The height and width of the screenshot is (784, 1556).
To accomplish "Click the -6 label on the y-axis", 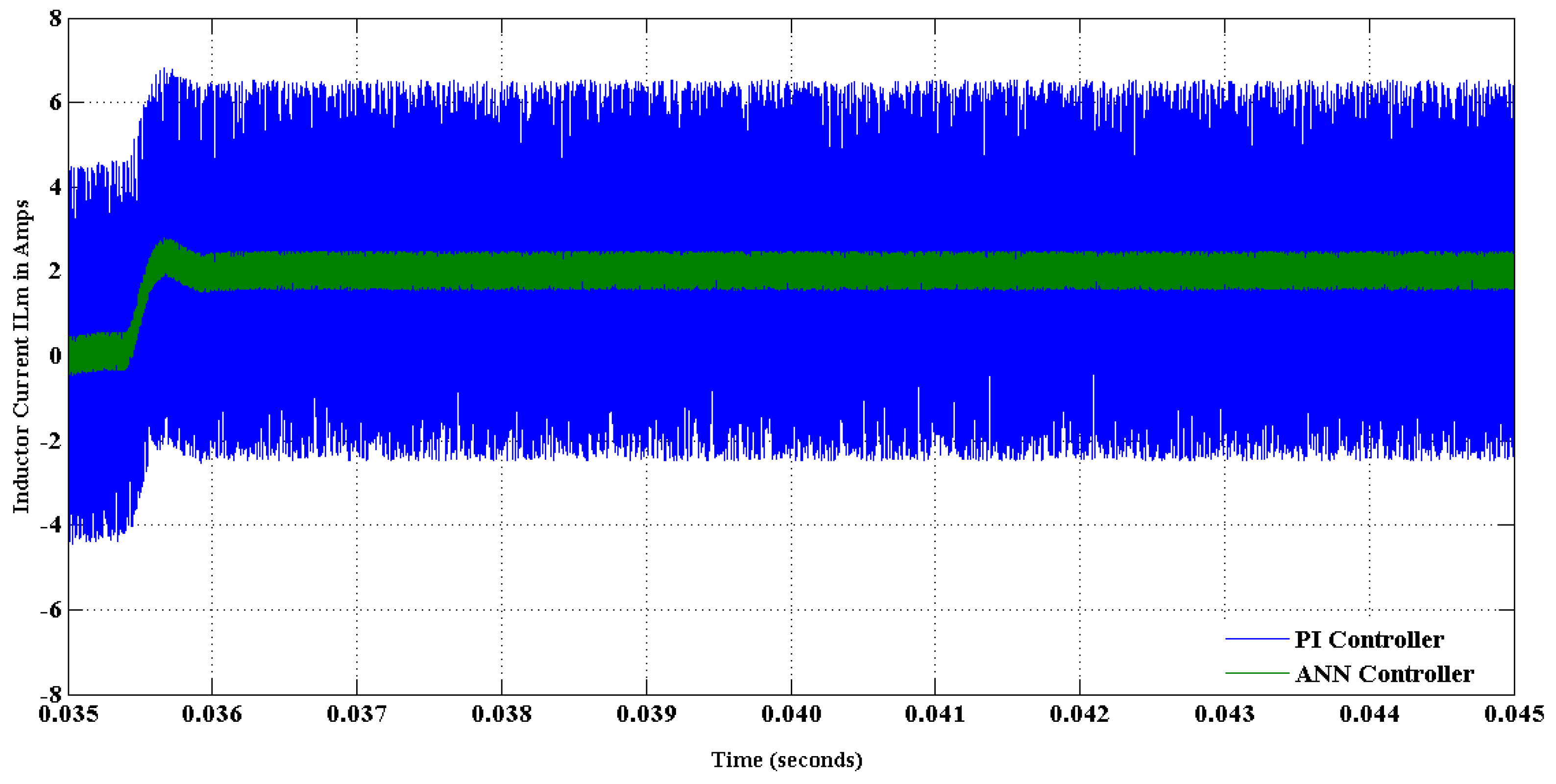I will pos(51,610).
